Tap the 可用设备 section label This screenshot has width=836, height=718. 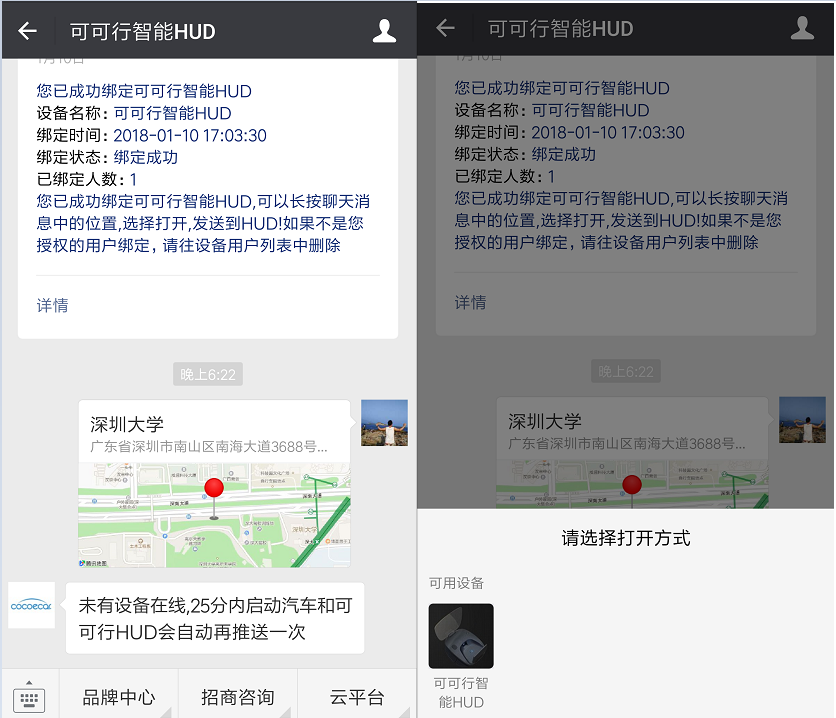tap(456, 583)
